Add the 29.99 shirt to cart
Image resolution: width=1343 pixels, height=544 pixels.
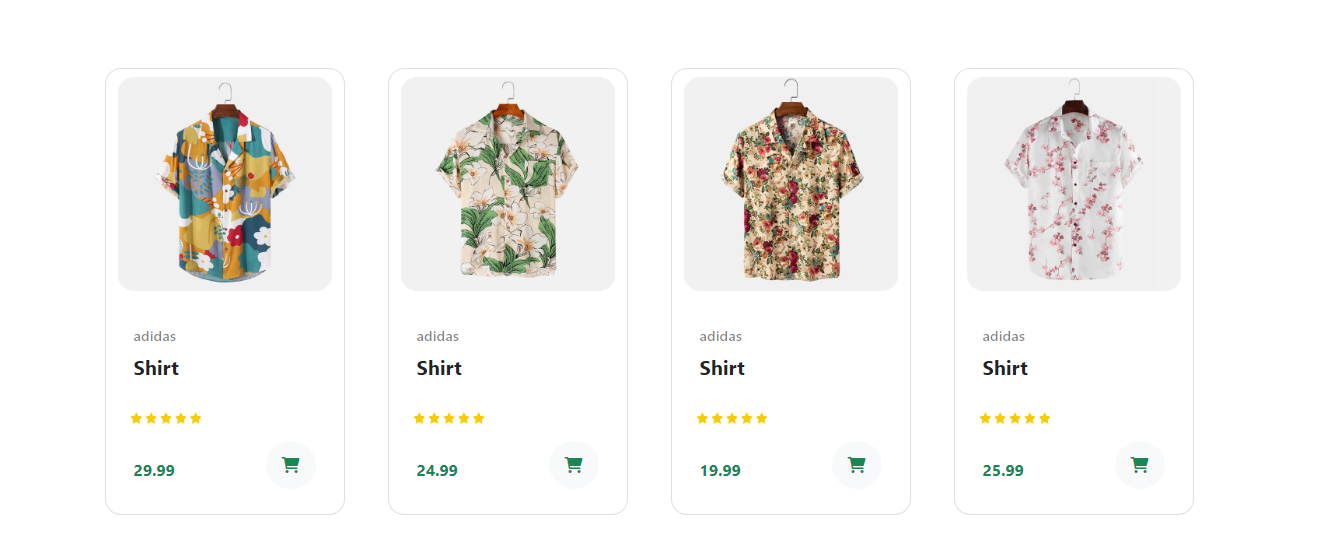(x=291, y=465)
